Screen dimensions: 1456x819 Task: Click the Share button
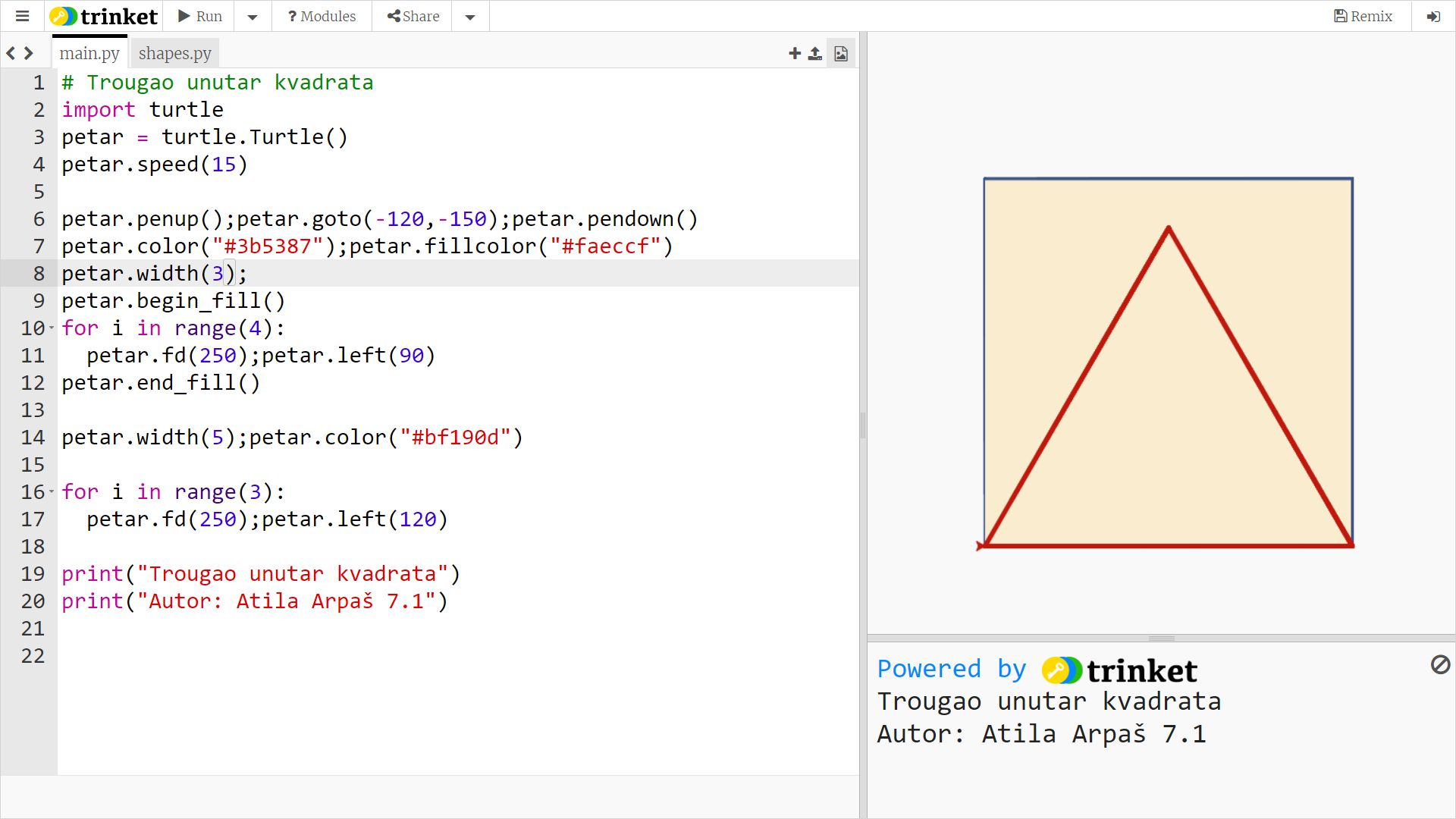click(413, 16)
